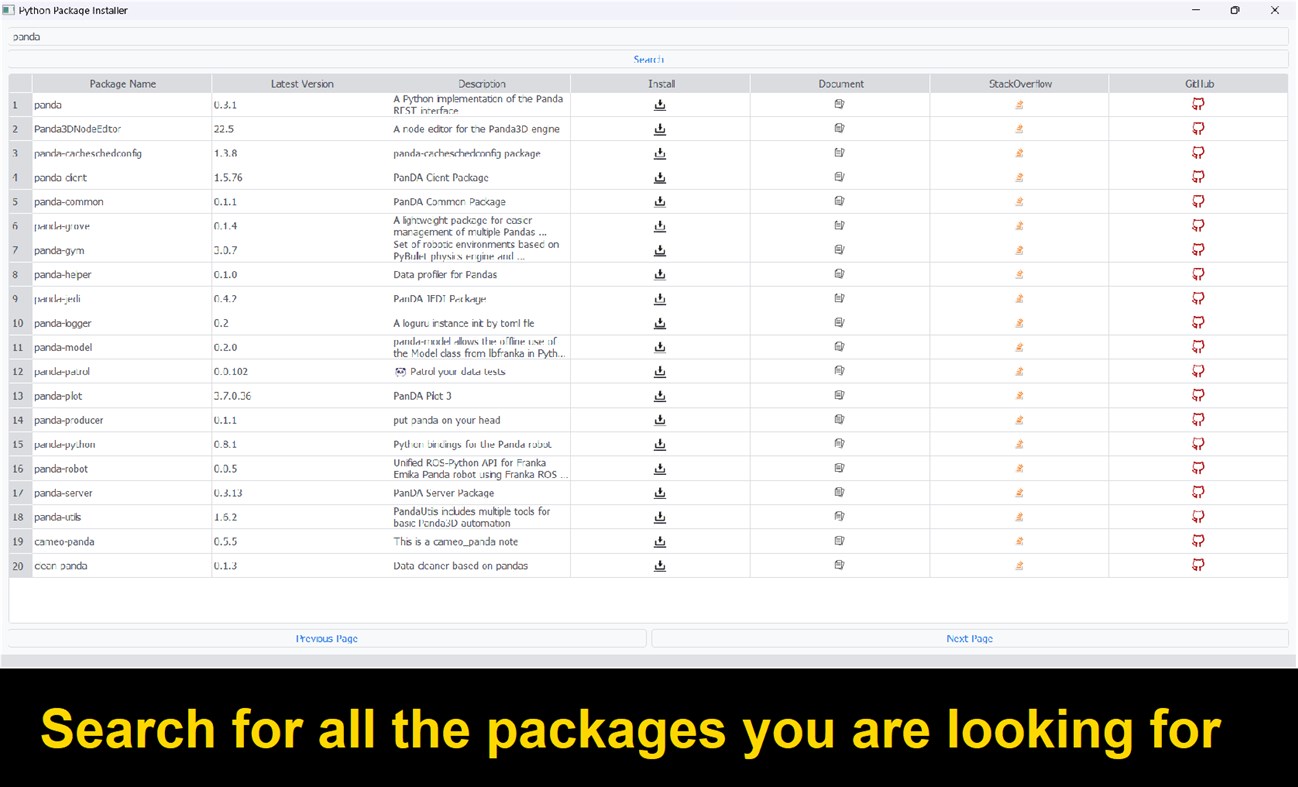Image resolution: width=1298 pixels, height=787 pixels.
Task: Open GitHub page for cameo-panda
Action: click(1197, 540)
